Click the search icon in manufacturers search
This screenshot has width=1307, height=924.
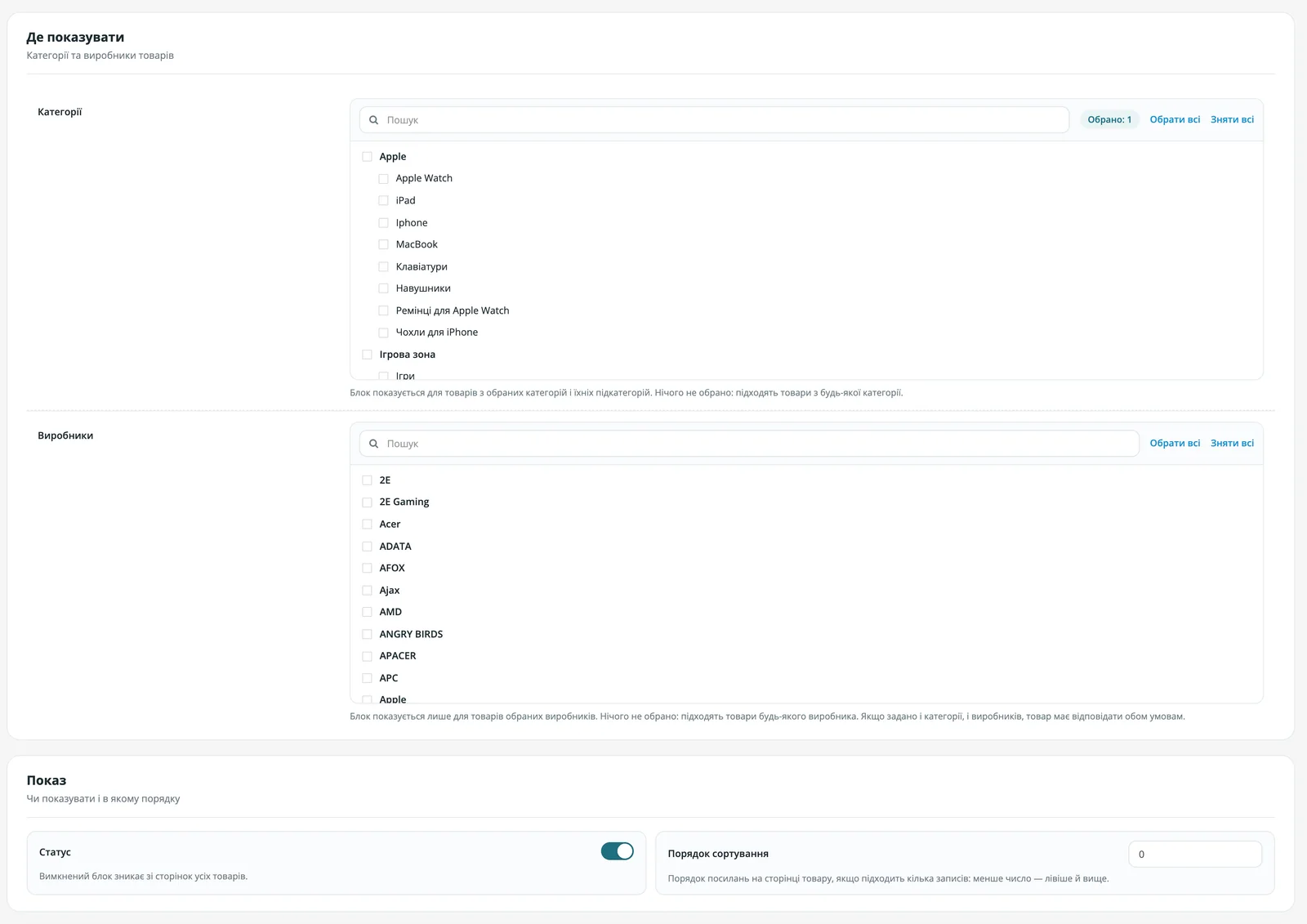(373, 444)
